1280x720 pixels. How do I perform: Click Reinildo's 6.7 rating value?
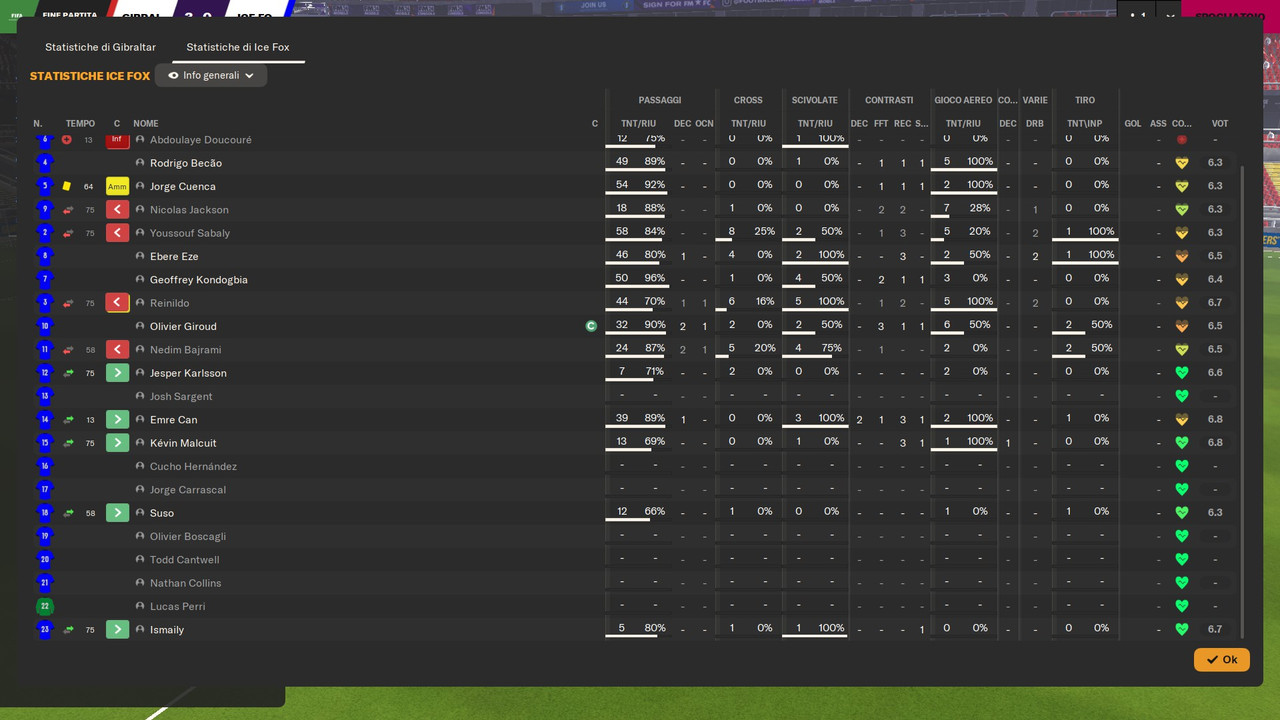point(1215,303)
